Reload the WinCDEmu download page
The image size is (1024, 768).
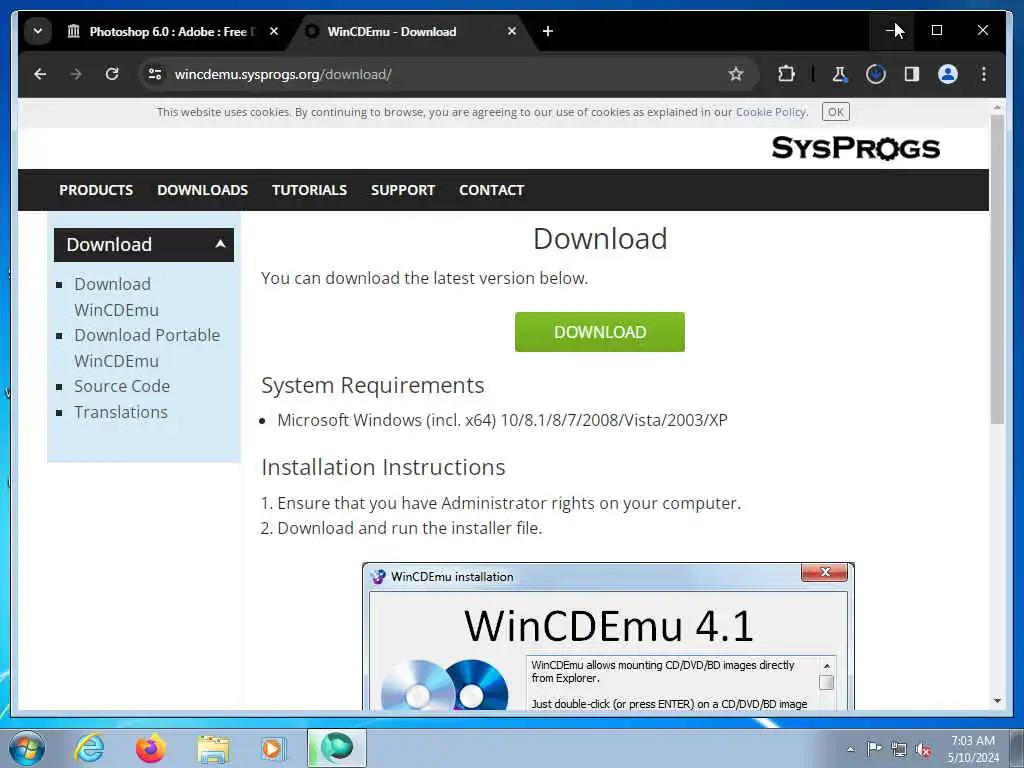(112, 74)
